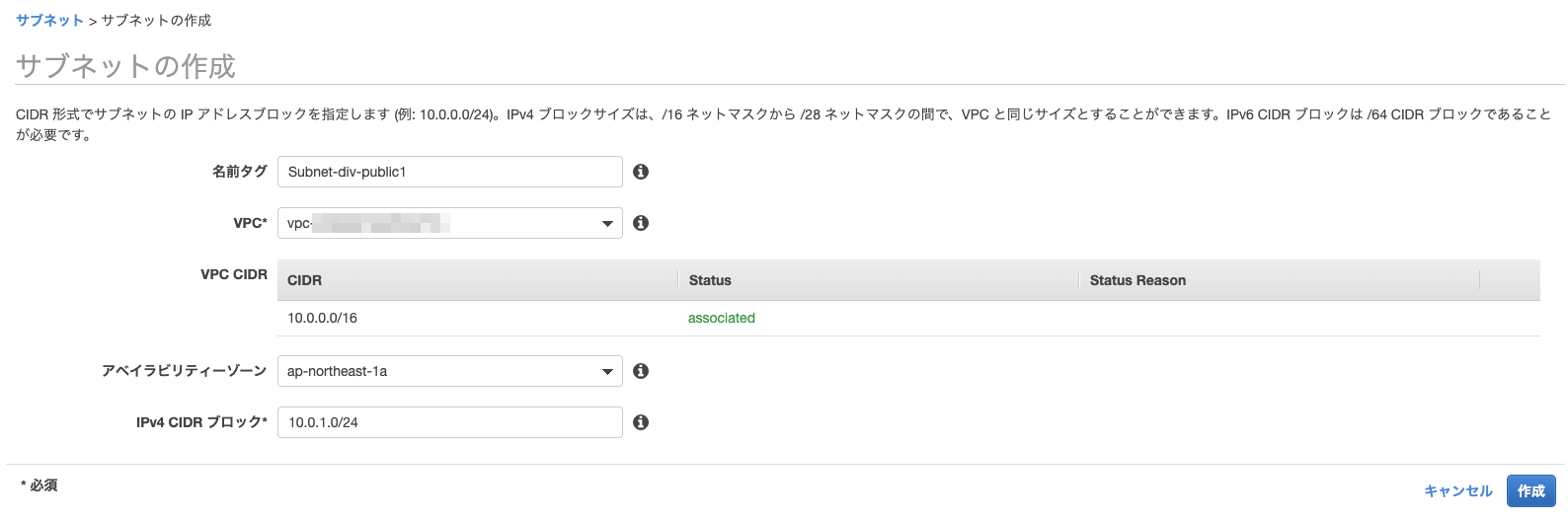Click the IPv4 CIDR ブロック* label

pyautogui.click(x=201, y=422)
